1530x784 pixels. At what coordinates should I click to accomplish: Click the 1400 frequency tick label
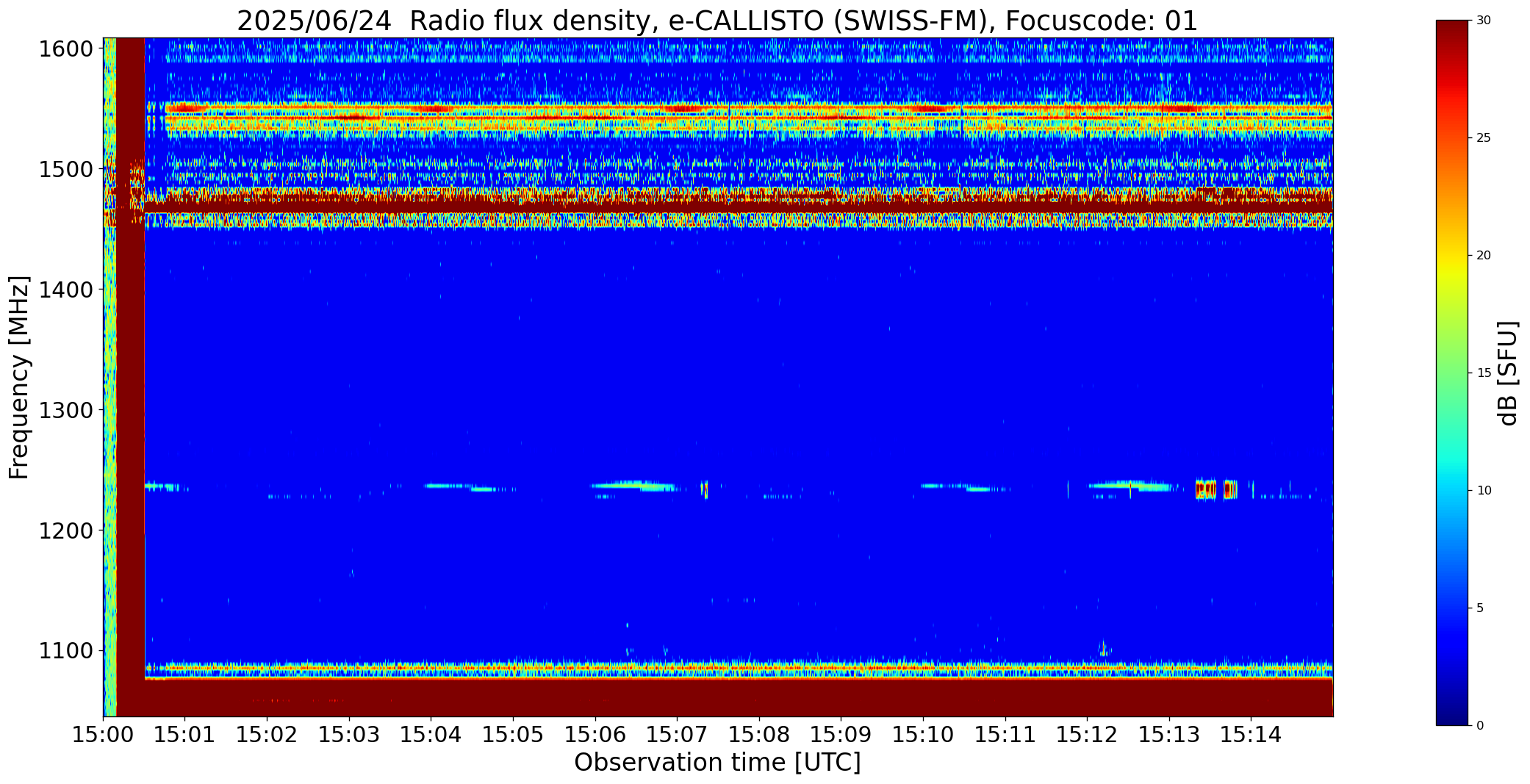[x=65, y=290]
